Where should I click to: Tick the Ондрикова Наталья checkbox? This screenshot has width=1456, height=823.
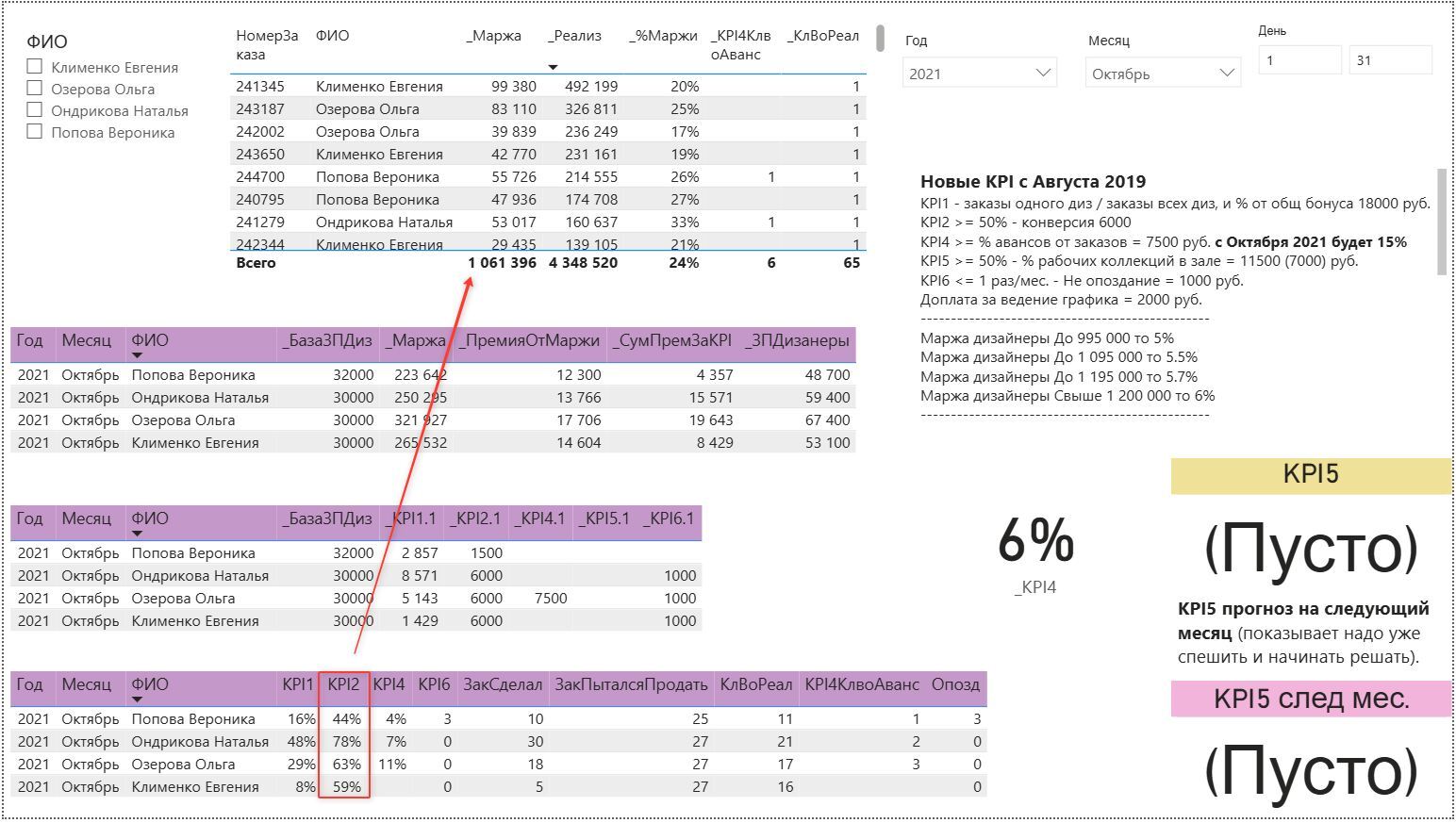tap(35, 110)
